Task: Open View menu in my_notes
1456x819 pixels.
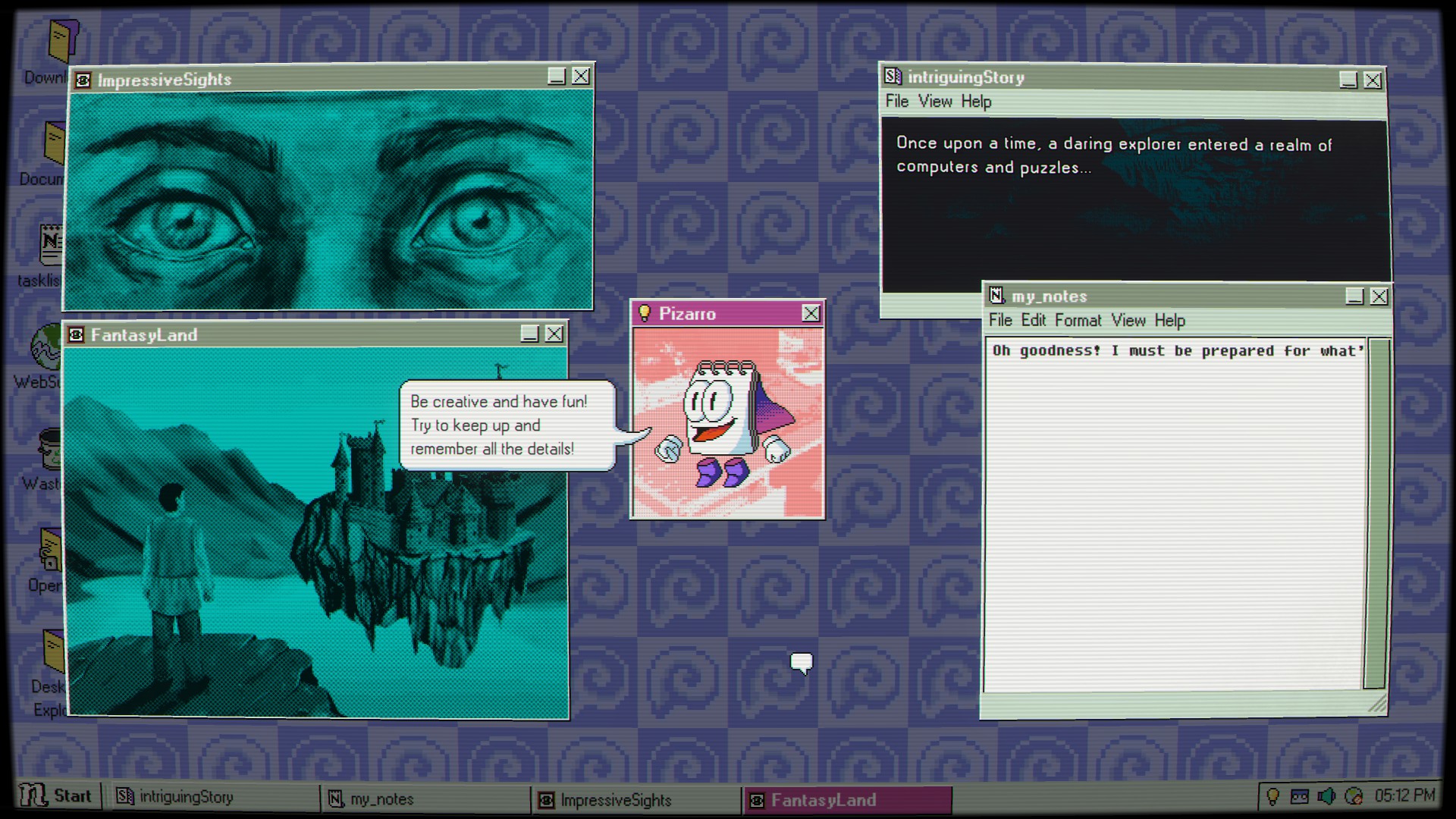Action: coord(1128,320)
